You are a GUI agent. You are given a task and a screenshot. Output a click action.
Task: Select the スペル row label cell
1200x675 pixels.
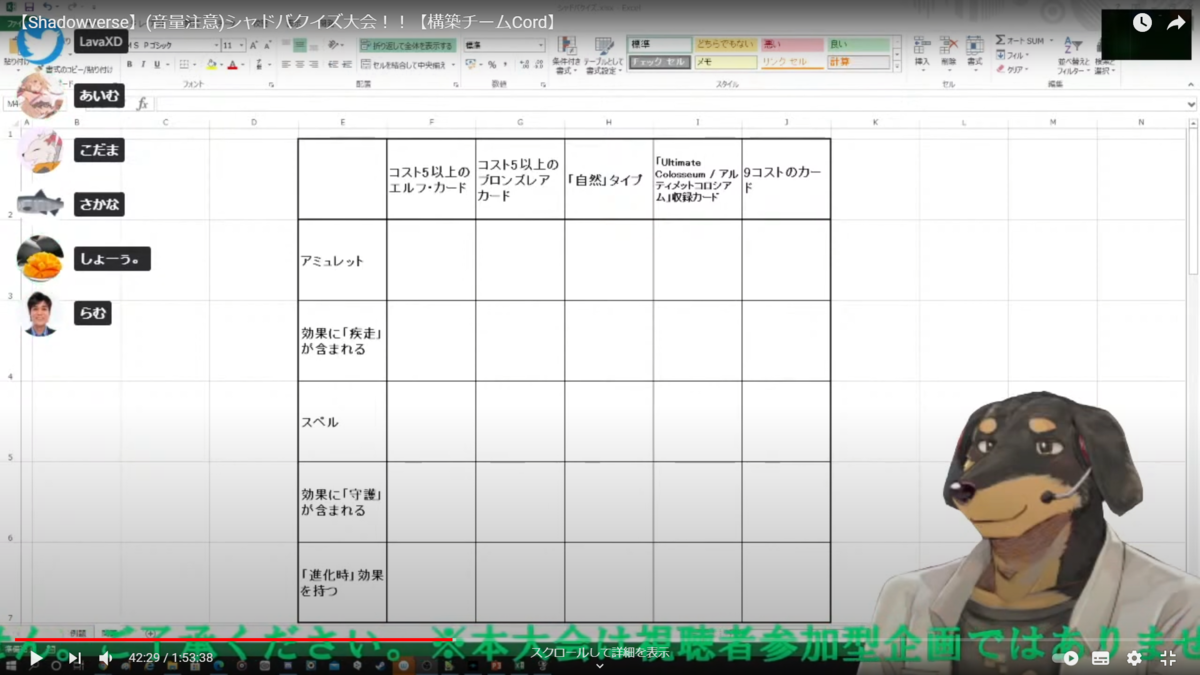click(342, 421)
